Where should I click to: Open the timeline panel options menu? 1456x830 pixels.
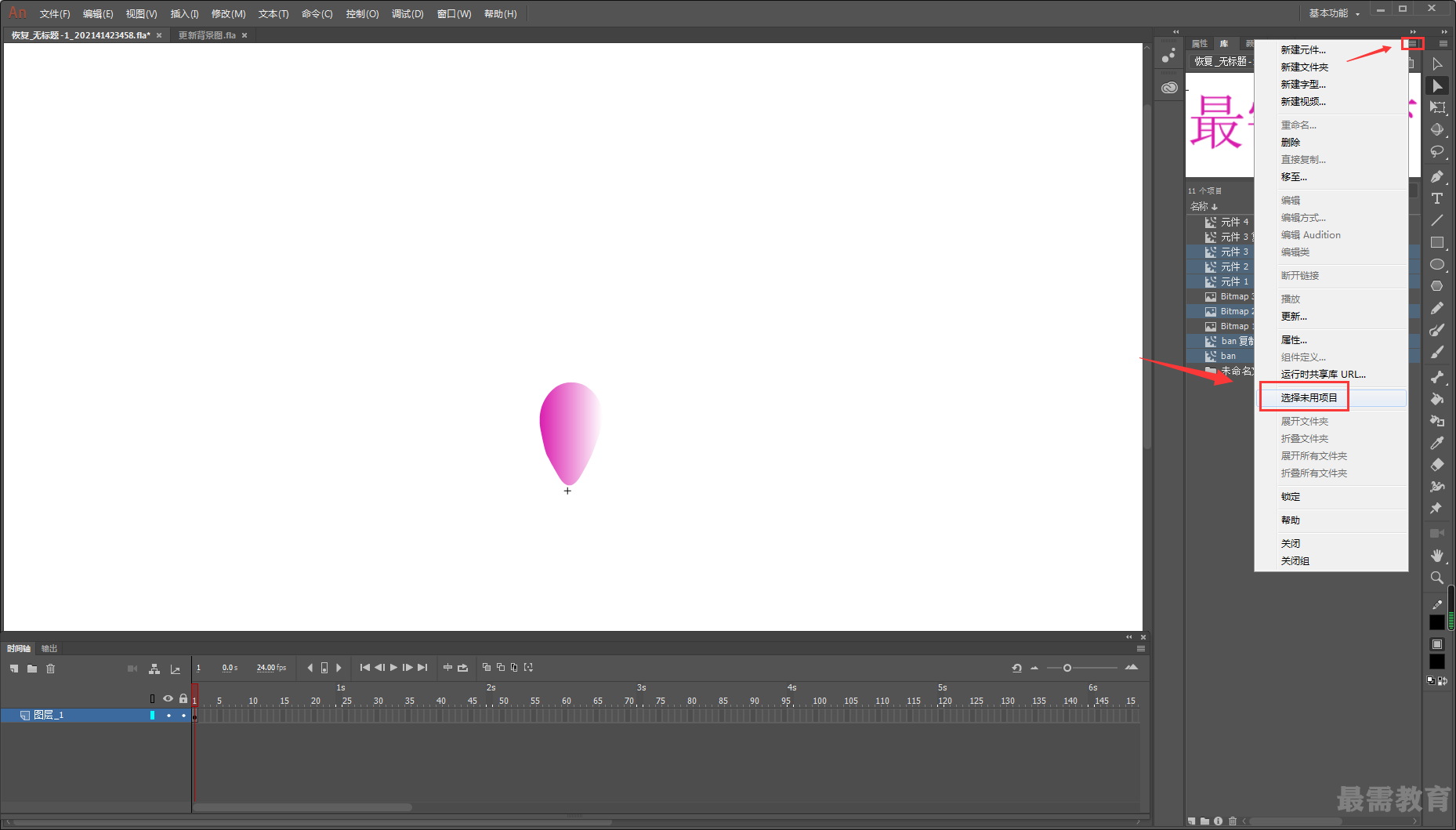tap(1141, 649)
